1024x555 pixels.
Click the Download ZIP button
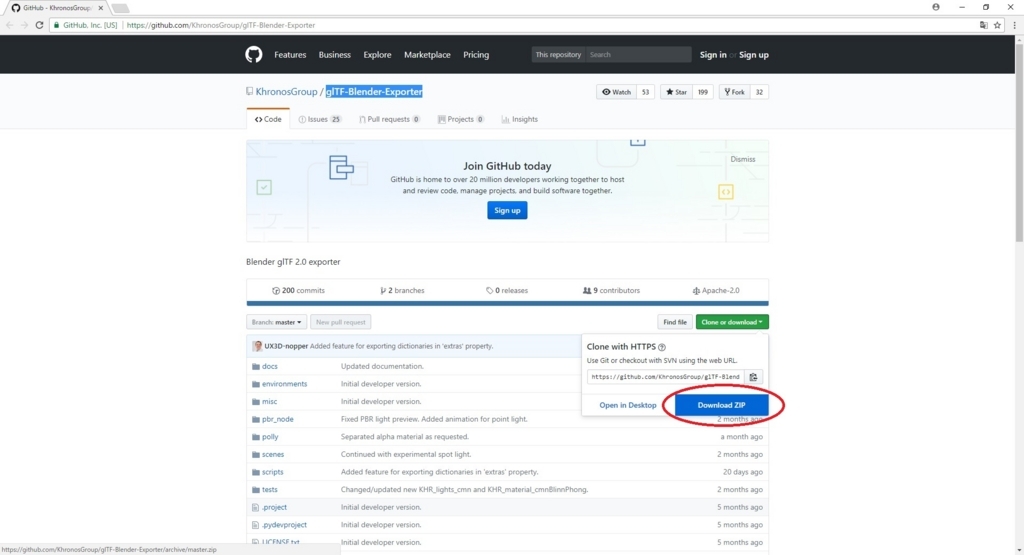[x=721, y=405]
